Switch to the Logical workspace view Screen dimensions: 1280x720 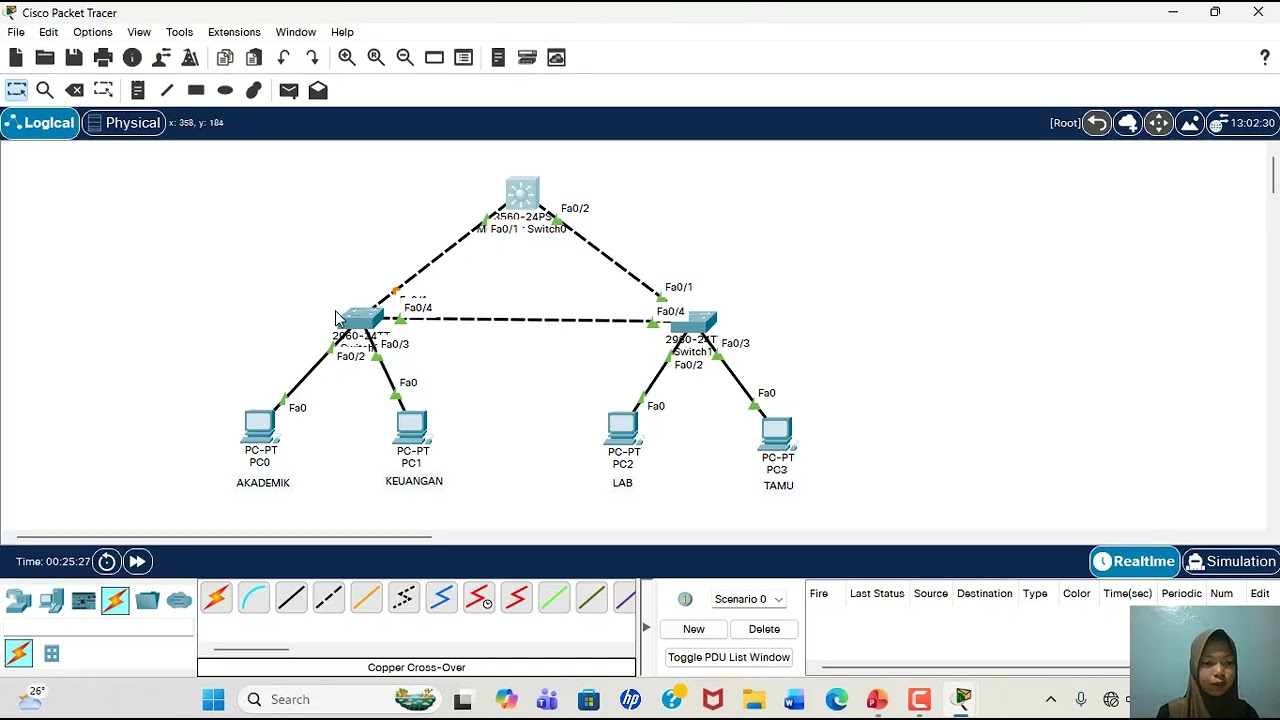[40, 123]
